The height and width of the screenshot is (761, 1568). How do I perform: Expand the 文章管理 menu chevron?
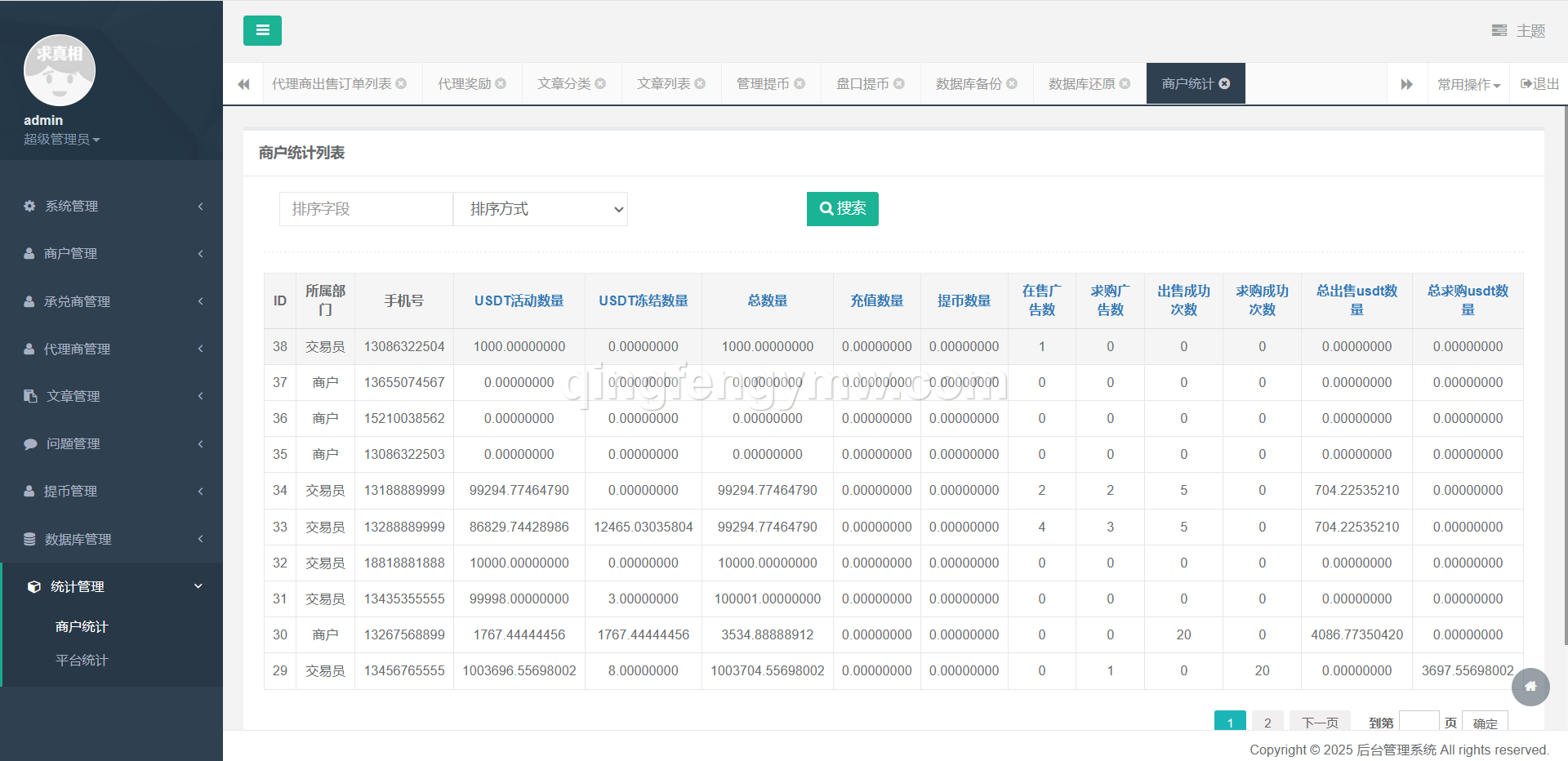[x=200, y=396]
